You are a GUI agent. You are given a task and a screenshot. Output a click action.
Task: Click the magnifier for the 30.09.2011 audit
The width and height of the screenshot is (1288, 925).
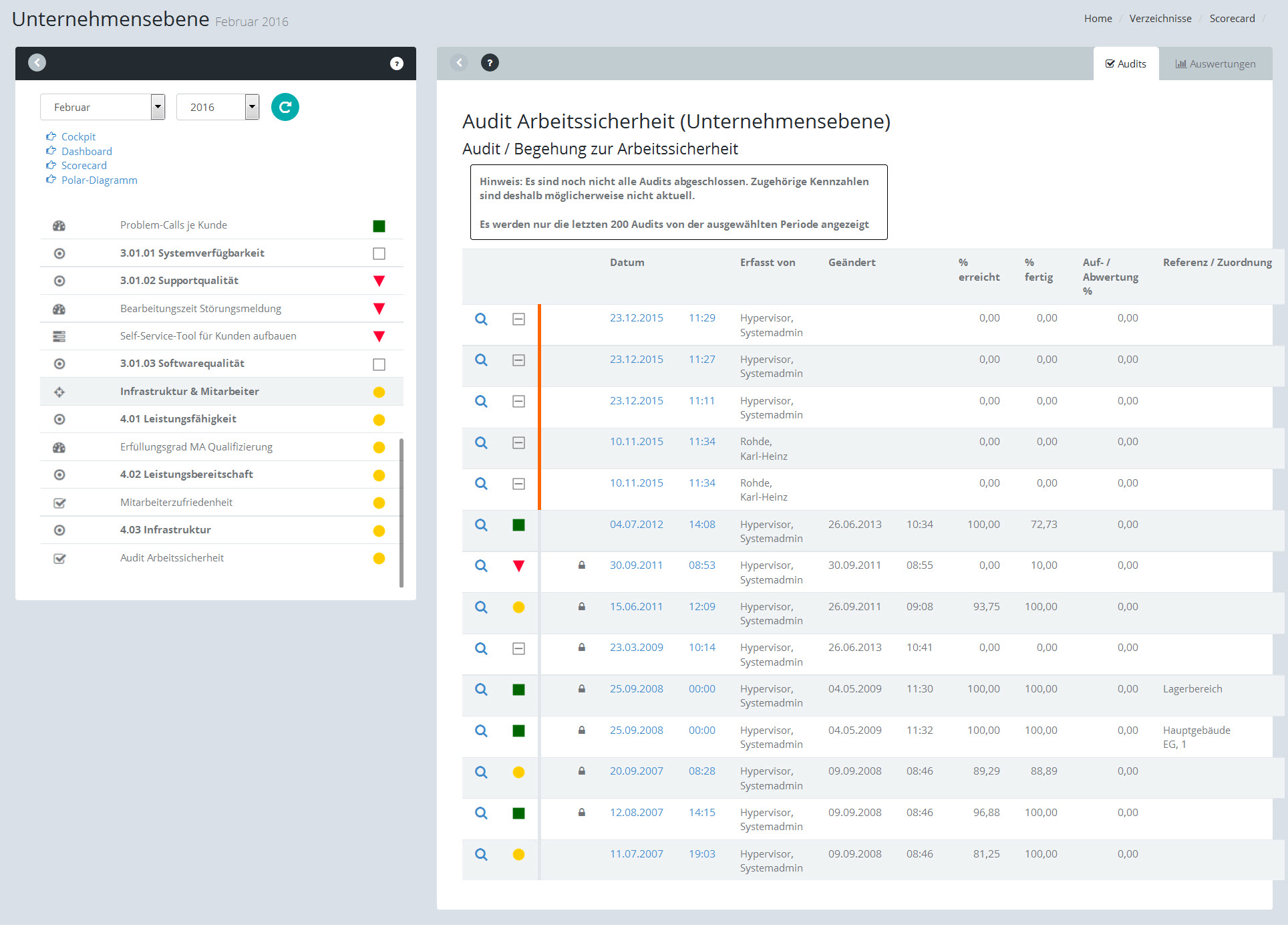tap(481, 566)
